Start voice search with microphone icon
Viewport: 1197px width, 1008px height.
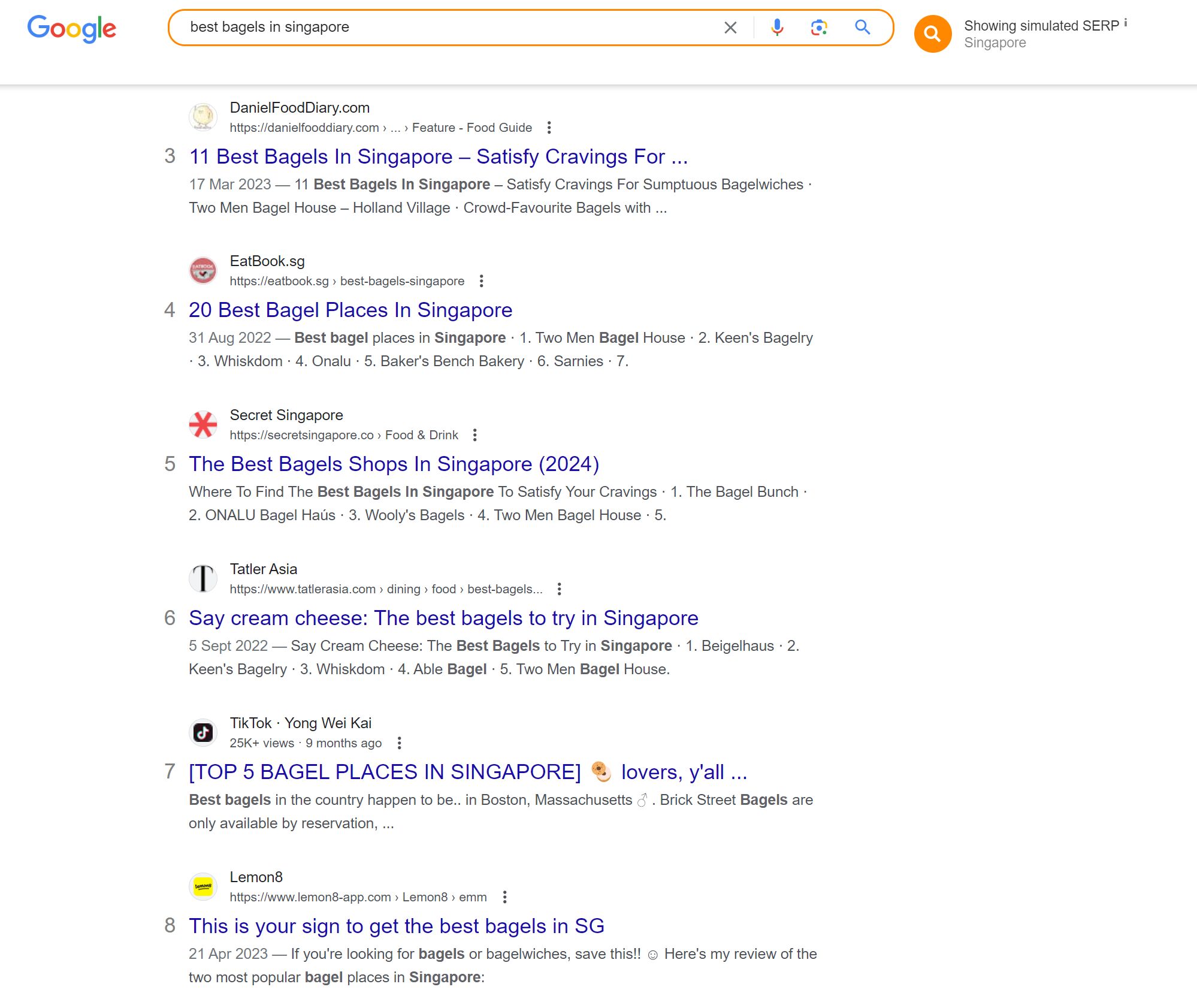pos(777,28)
